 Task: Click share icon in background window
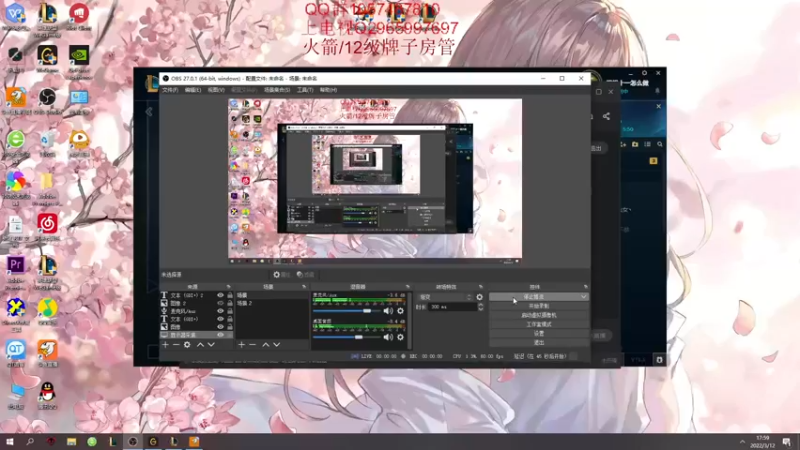[606, 116]
